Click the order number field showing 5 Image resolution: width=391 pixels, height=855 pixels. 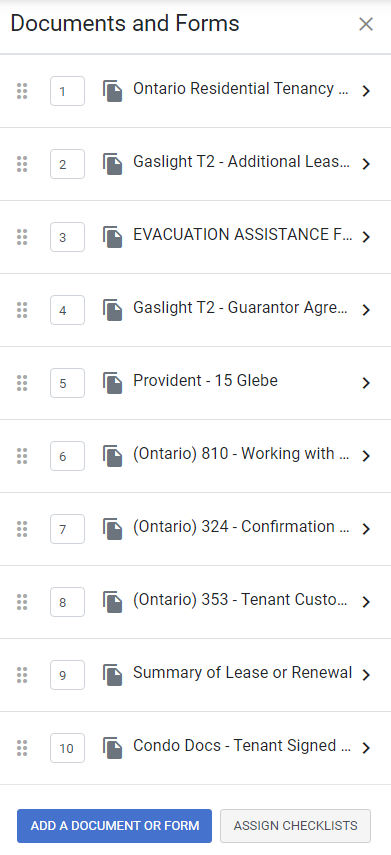coord(67,383)
